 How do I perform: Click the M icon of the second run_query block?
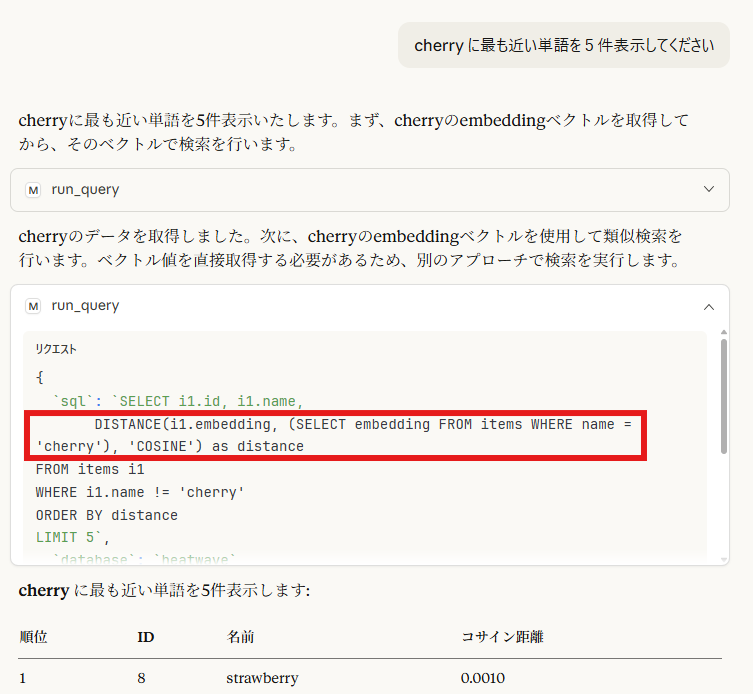[33, 306]
